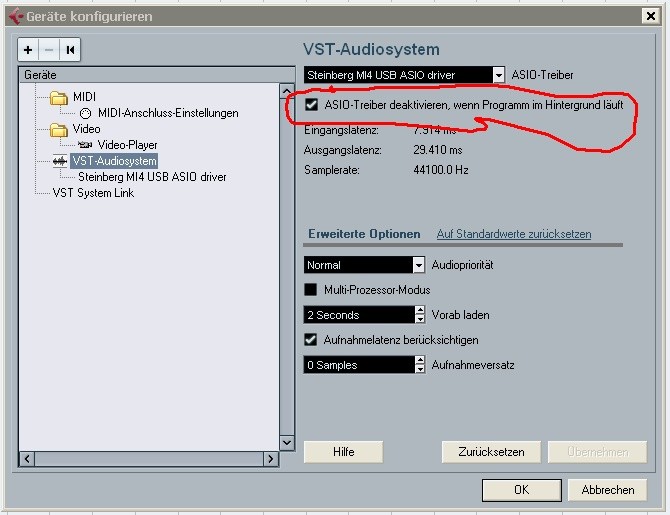The width and height of the screenshot is (670, 515).
Task: Select Video-Player tree entry
Action: (127, 145)
